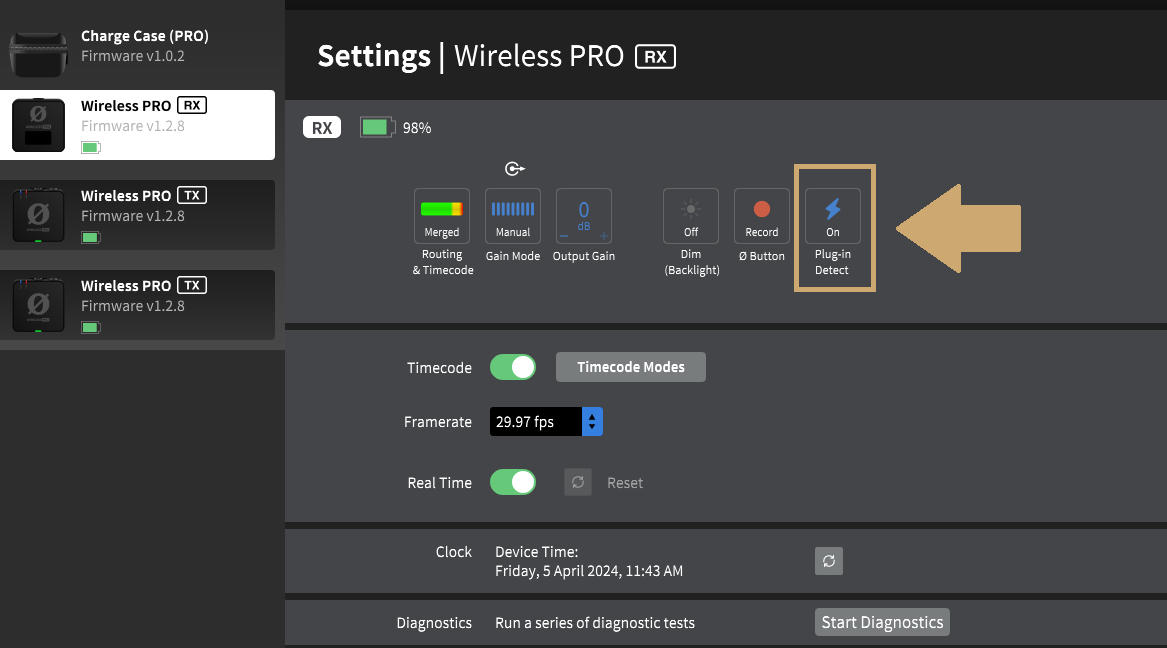Select first Wireless PRO TX device
The image size is (1167, 648).
tap(138, 215)
